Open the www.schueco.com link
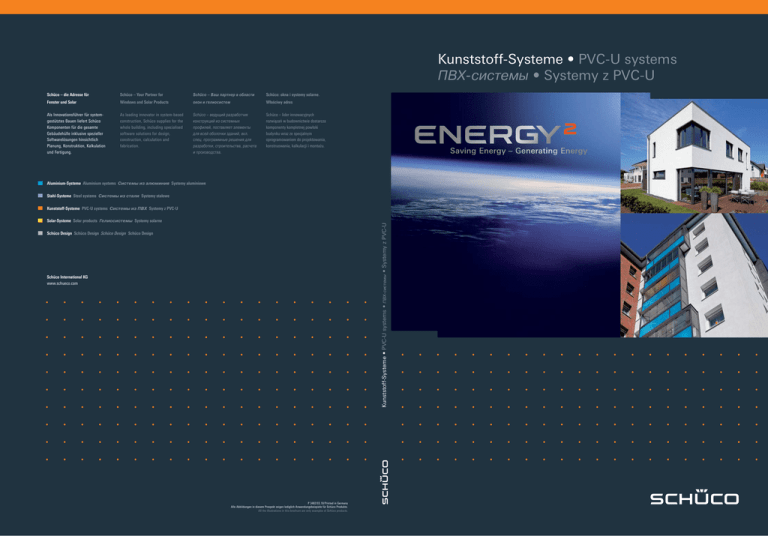 click(x=62, y=285)
